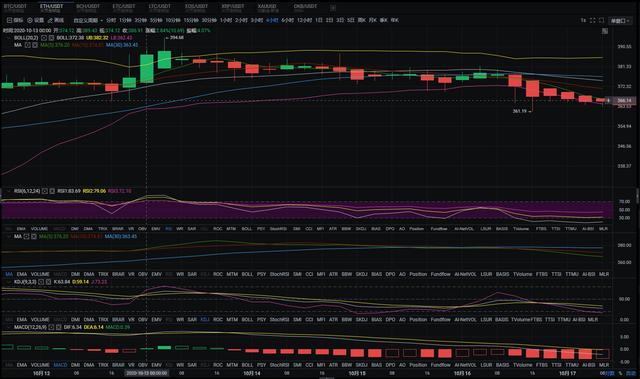The image size is (640, 379).
Task: Click the high price marker 394.68
Action: 176,38
